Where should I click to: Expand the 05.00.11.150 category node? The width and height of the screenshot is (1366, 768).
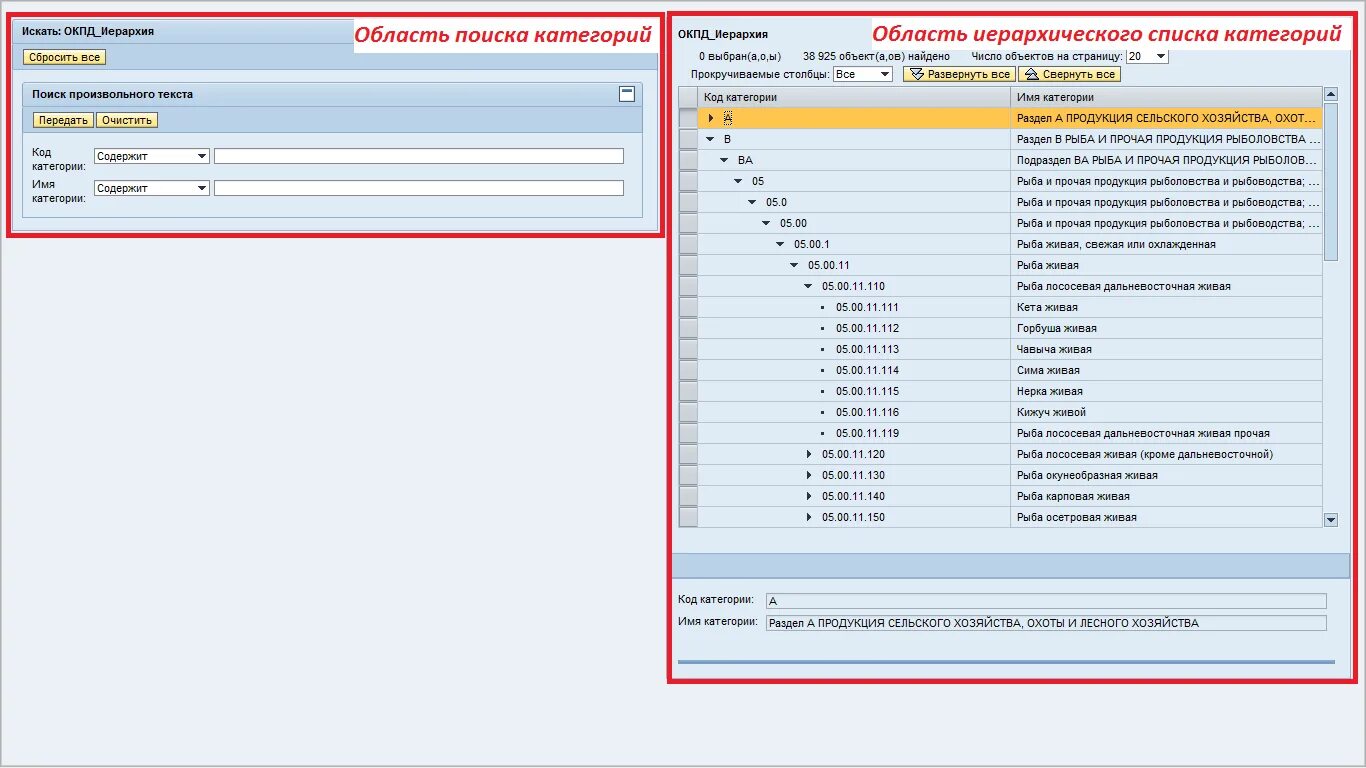[809, 517]
